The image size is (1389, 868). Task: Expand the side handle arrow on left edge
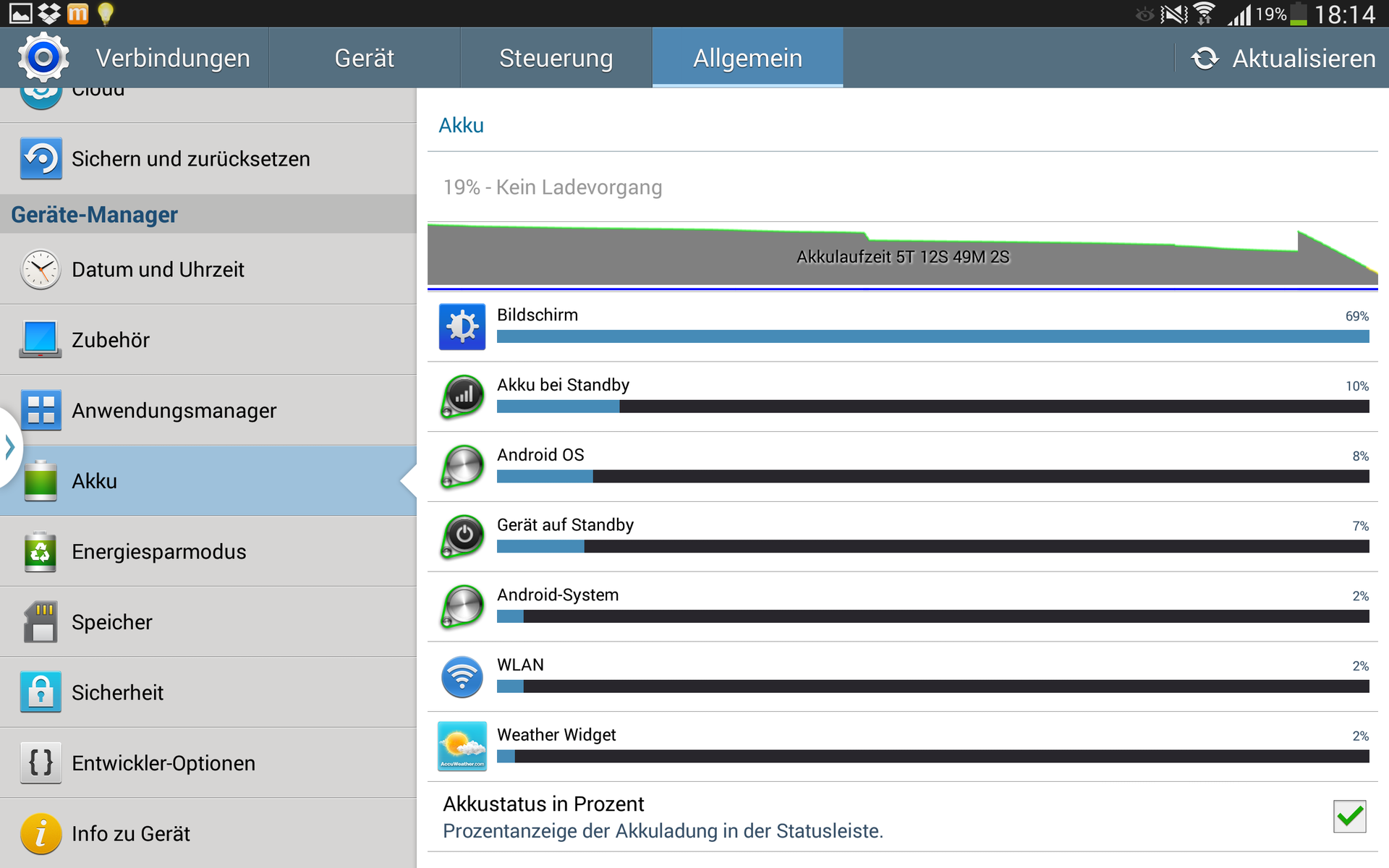pyautogui.click(x=9, y=447)
